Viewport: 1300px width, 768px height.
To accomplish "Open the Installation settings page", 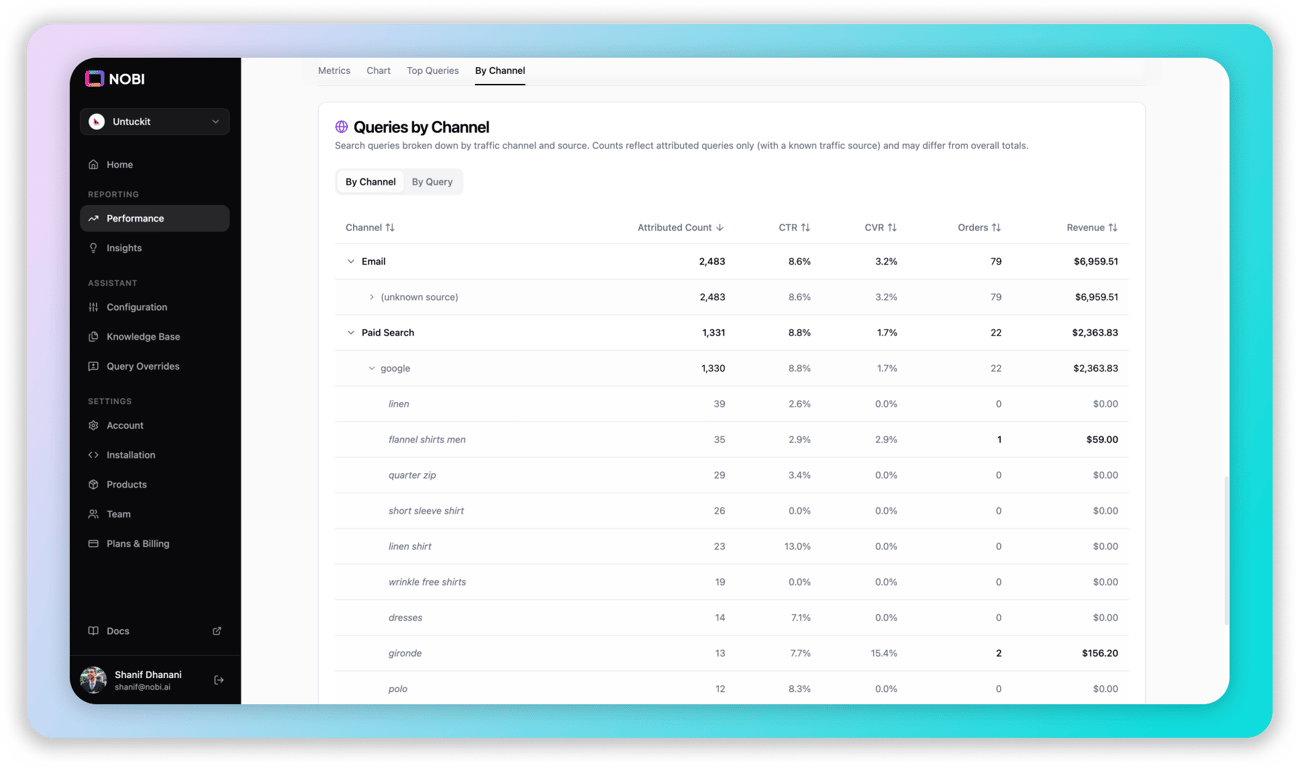I will [x=92, y=455].
